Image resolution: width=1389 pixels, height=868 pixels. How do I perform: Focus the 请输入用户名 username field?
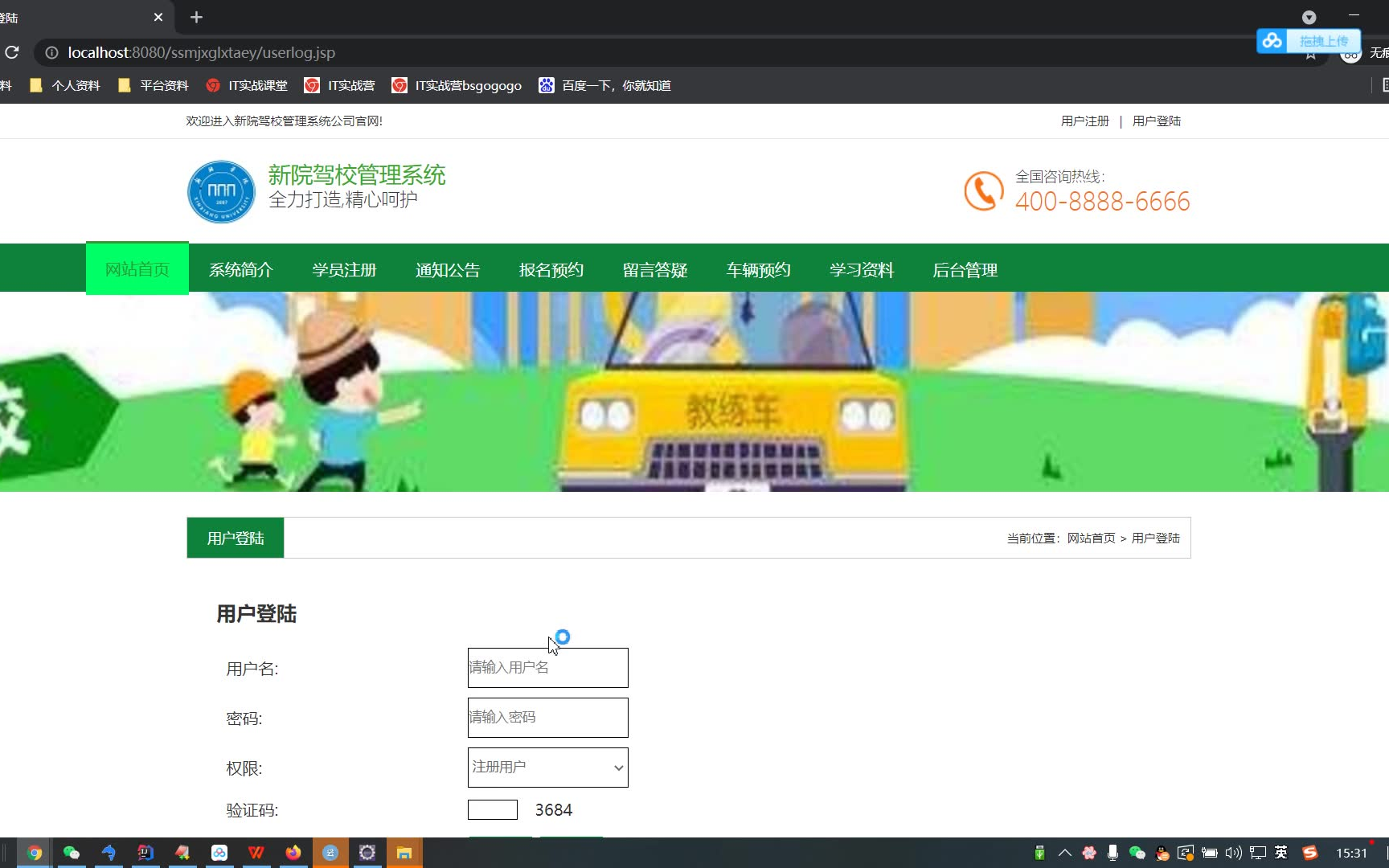[x=548, y=668]
